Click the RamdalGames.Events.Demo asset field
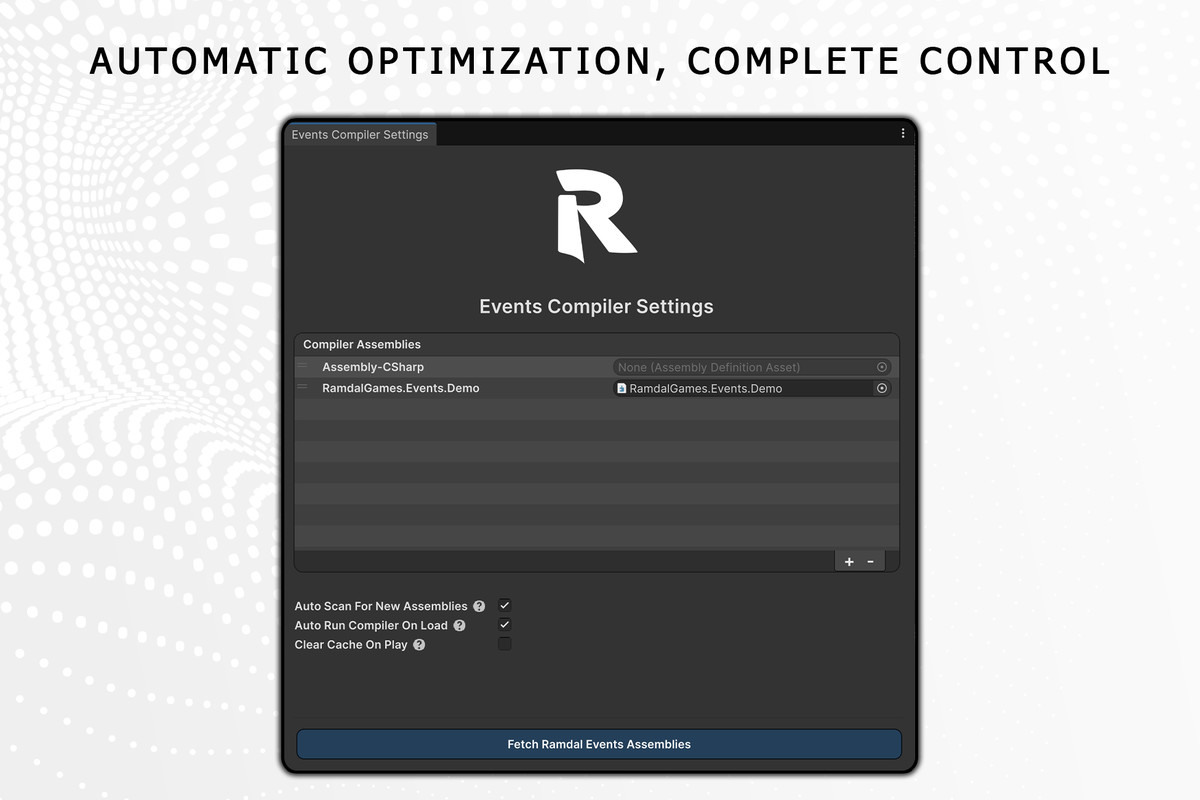Screen dimensions: 1200x800 752,388
